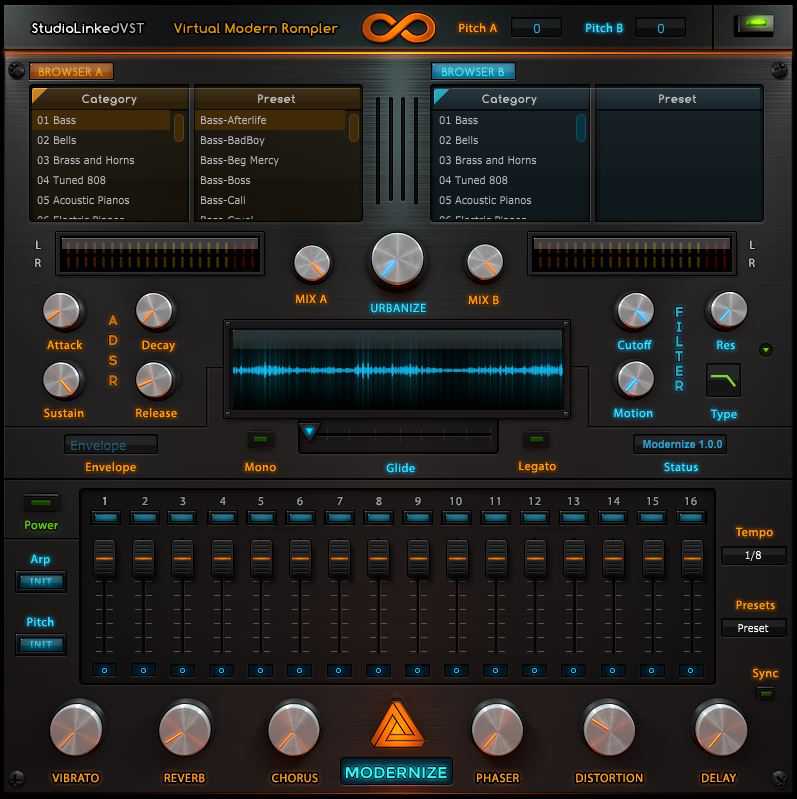
Task: Click the Modernize 1.0.0 status box
Action: (681, 444)
